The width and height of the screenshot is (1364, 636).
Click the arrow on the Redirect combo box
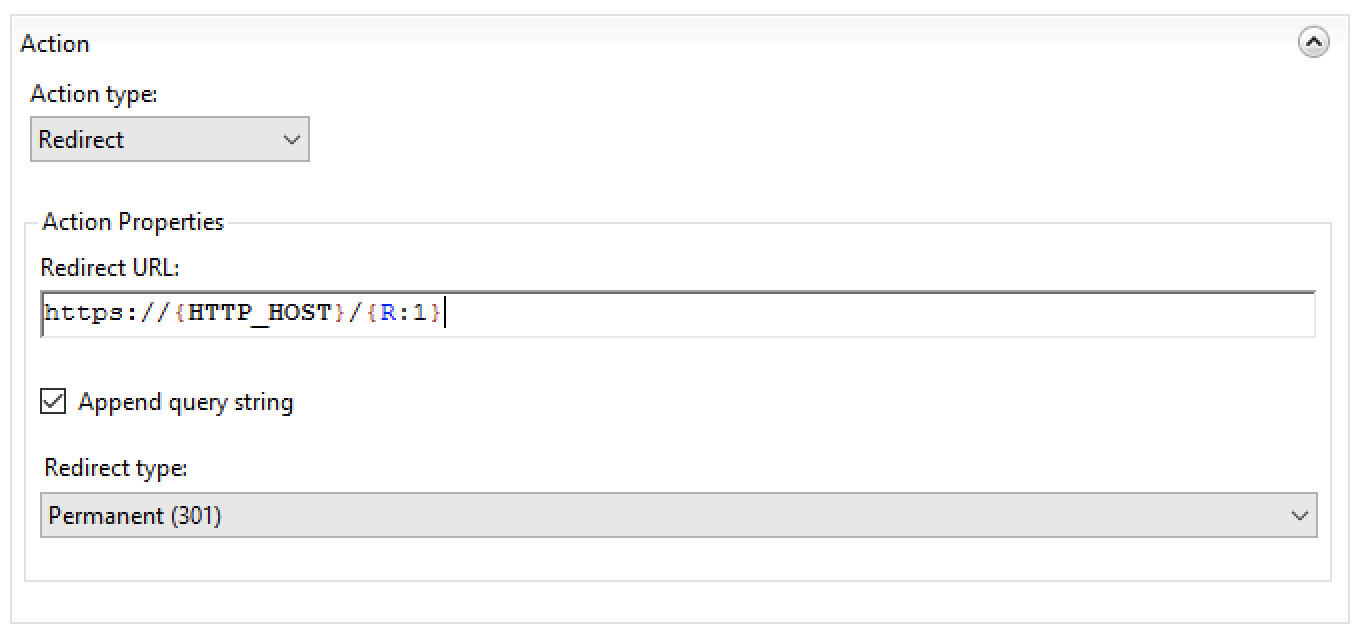292,140
